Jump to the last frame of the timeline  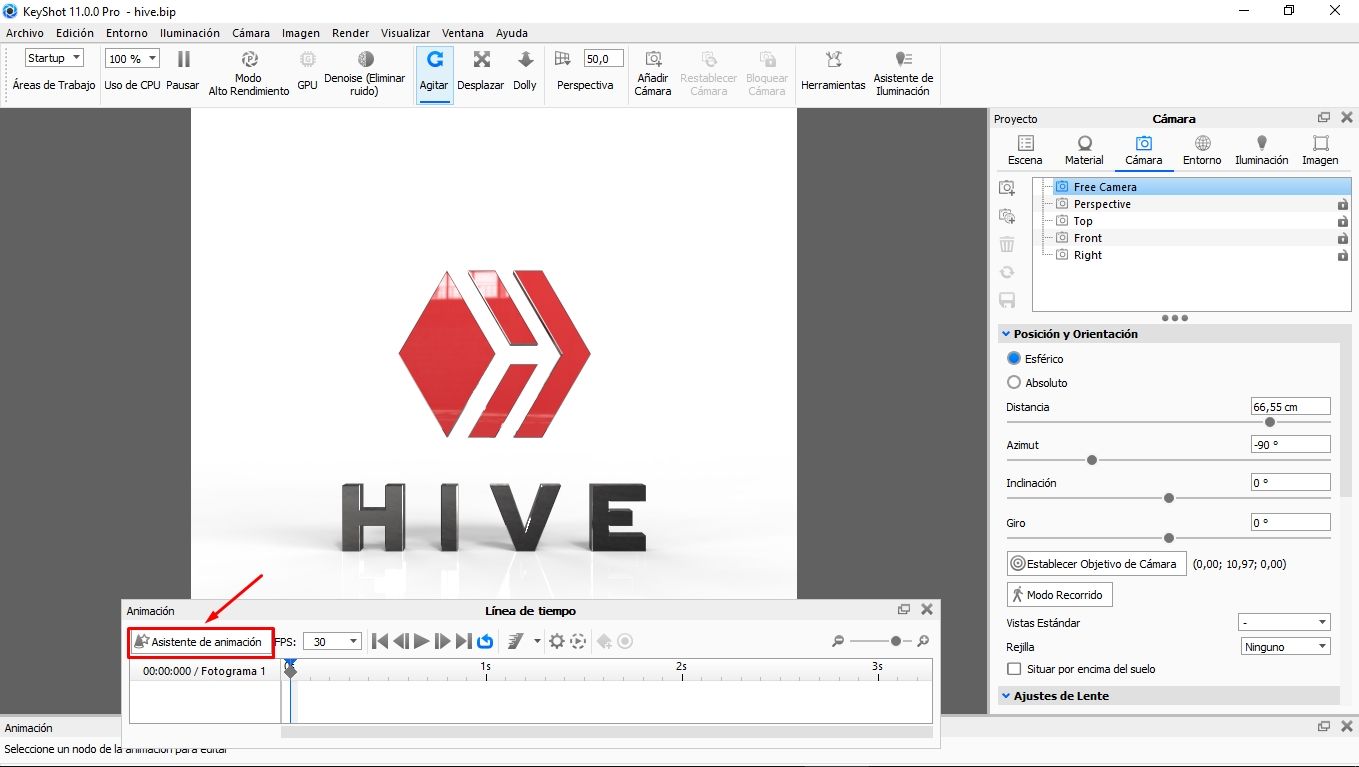[464, 641]
